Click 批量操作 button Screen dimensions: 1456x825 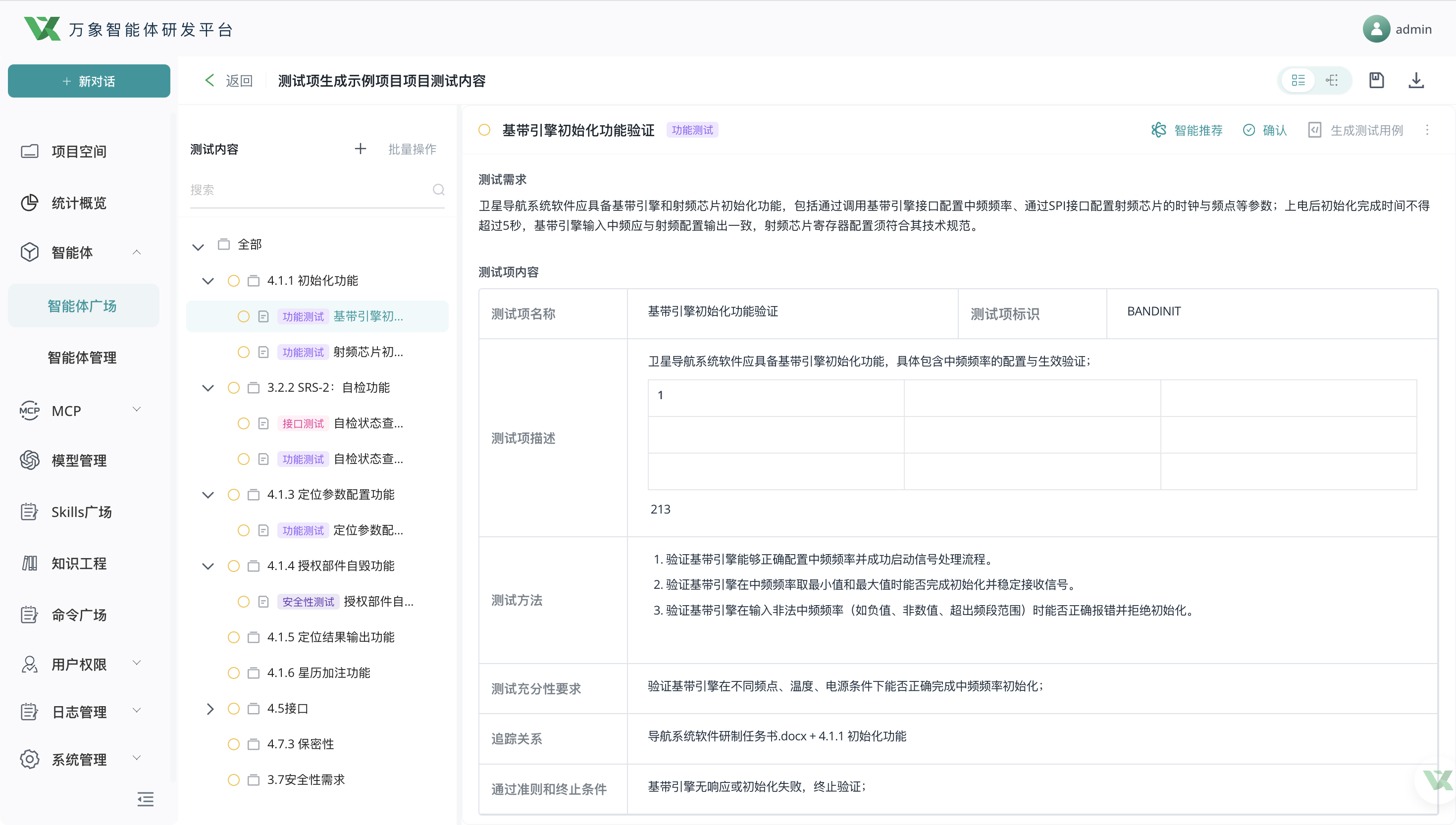click(x=412, y=149)
